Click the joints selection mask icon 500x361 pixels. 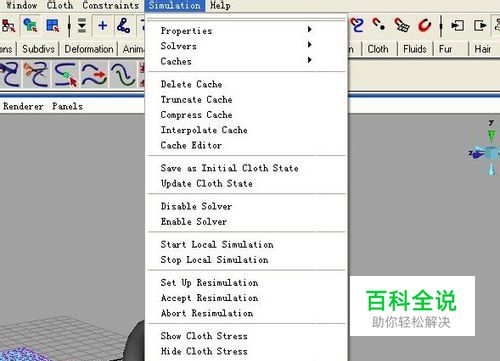[123, 26]
